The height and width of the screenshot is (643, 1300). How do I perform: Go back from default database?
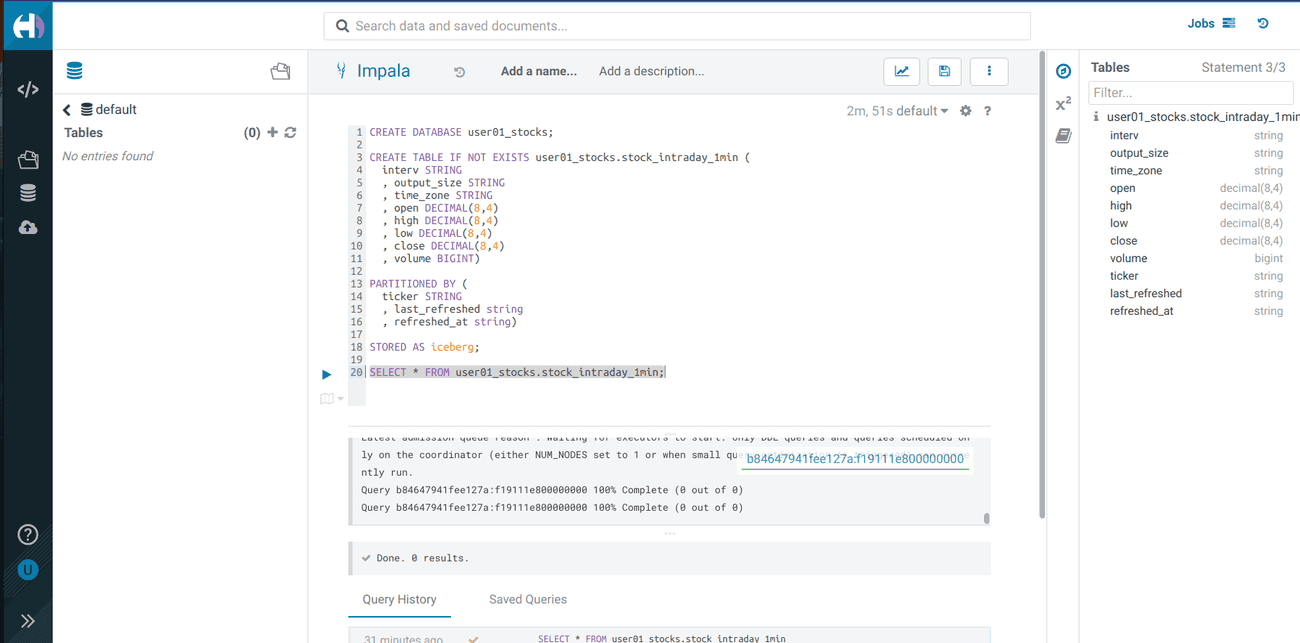(x=67, y=110)
